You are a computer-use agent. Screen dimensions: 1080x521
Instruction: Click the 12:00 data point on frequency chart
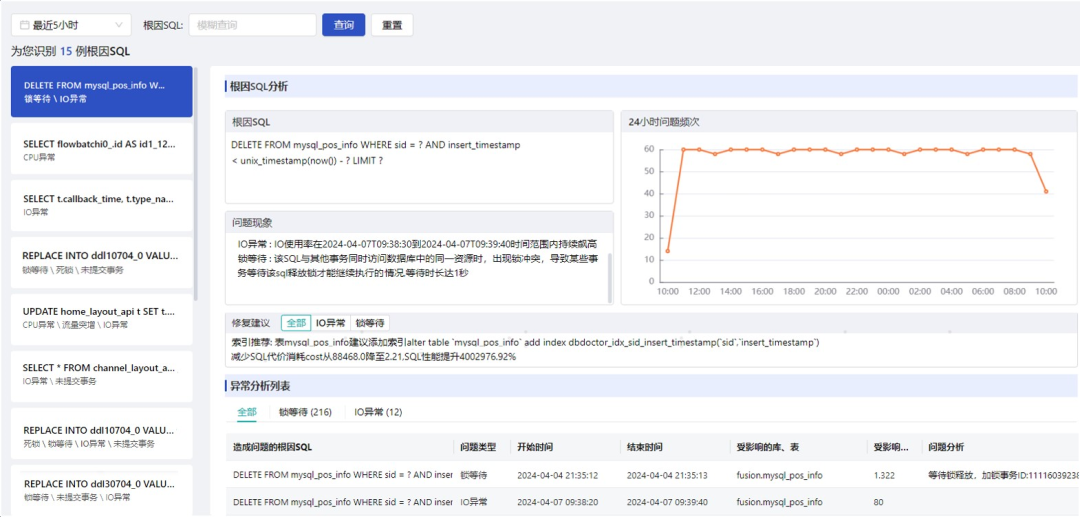[699, 149]
